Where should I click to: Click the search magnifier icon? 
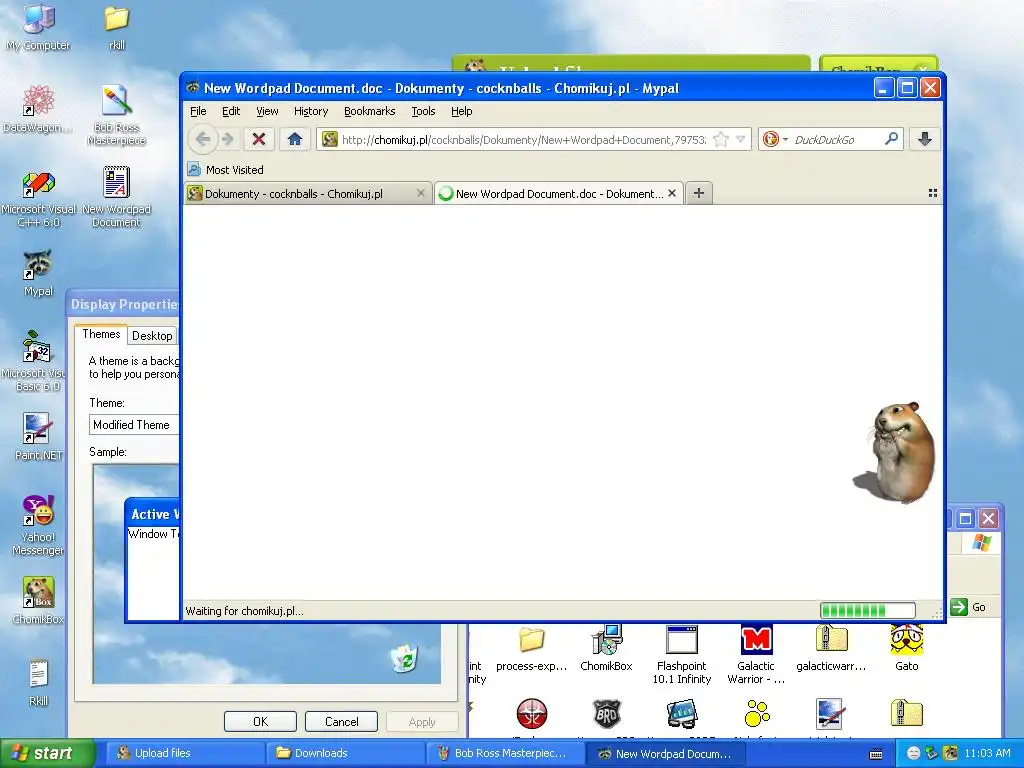click(891, 138)
